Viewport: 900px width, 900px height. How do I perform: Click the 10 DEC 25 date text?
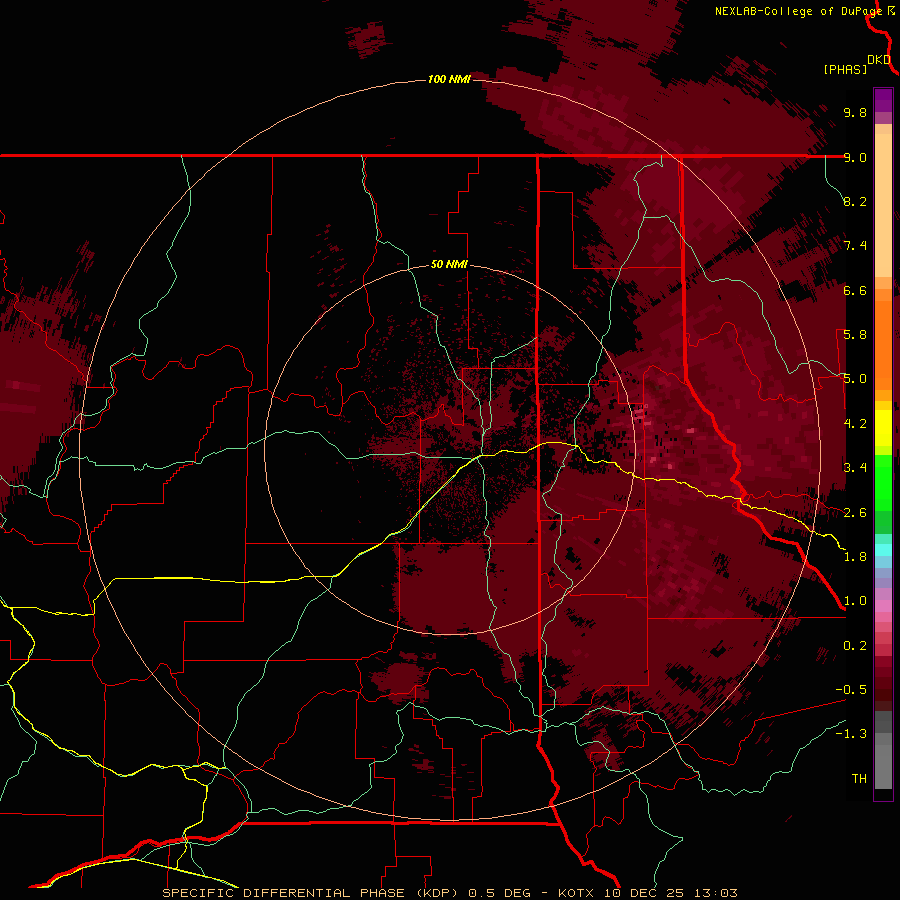(x=643, y=893)
